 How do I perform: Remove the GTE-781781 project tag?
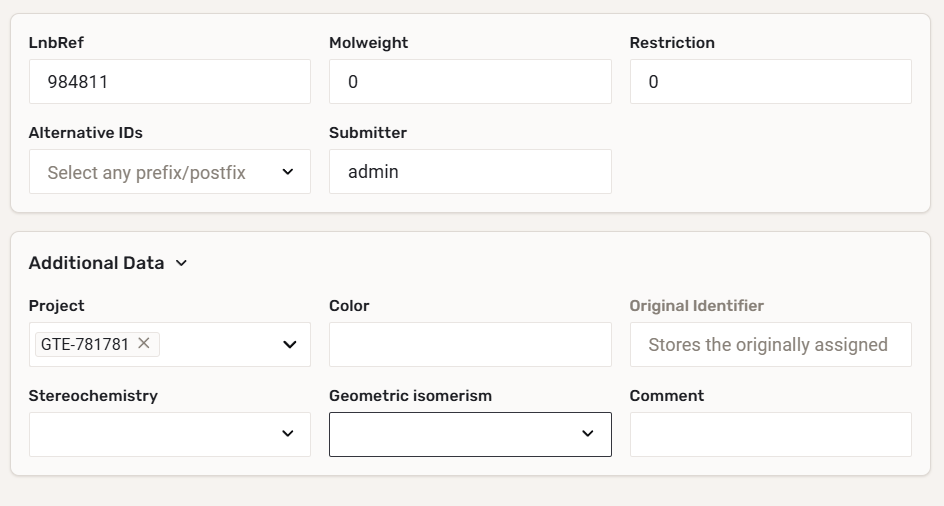click(144, 343)
